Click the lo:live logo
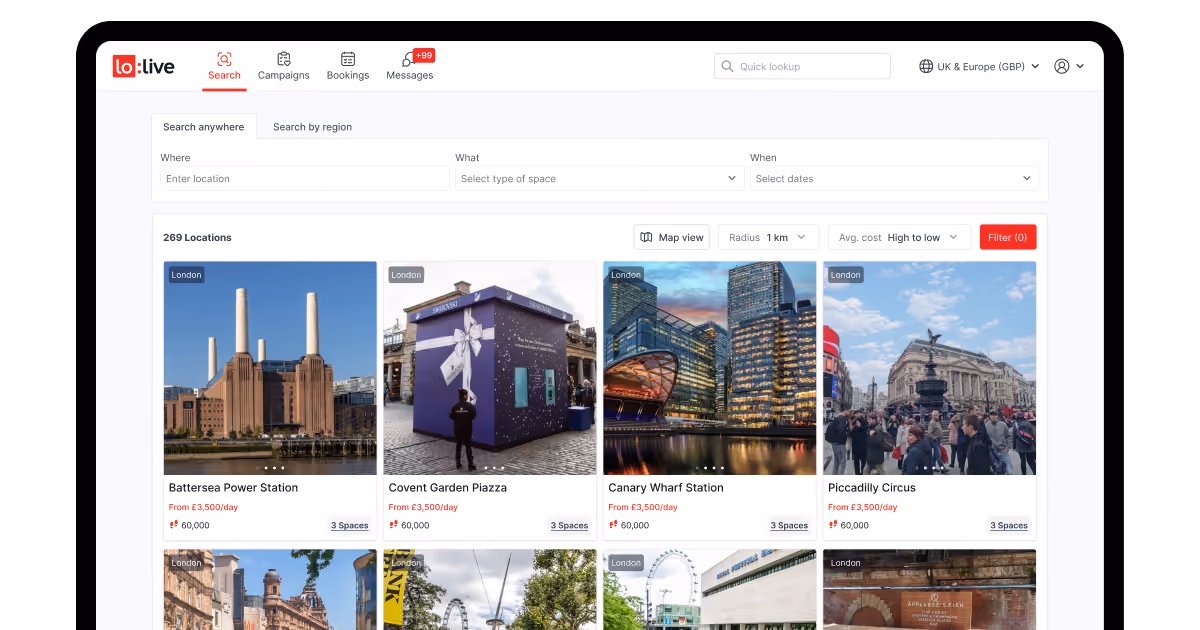 point(143,67)
